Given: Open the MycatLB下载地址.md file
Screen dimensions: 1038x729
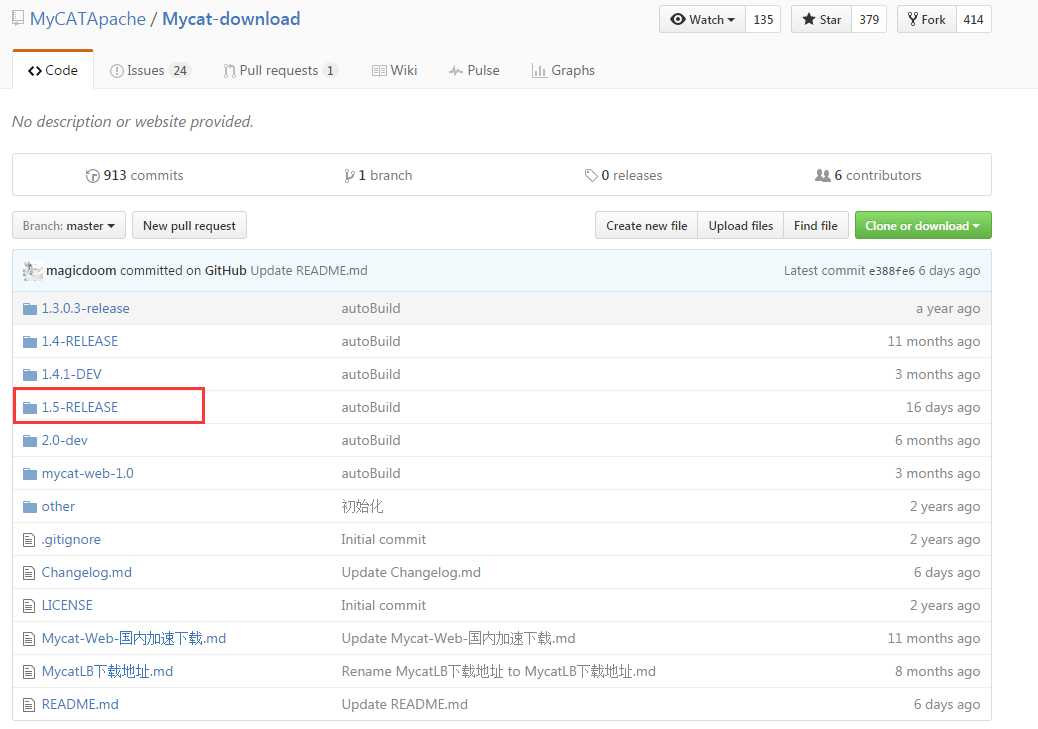Looking at the screenshot, I should point(107,672).
